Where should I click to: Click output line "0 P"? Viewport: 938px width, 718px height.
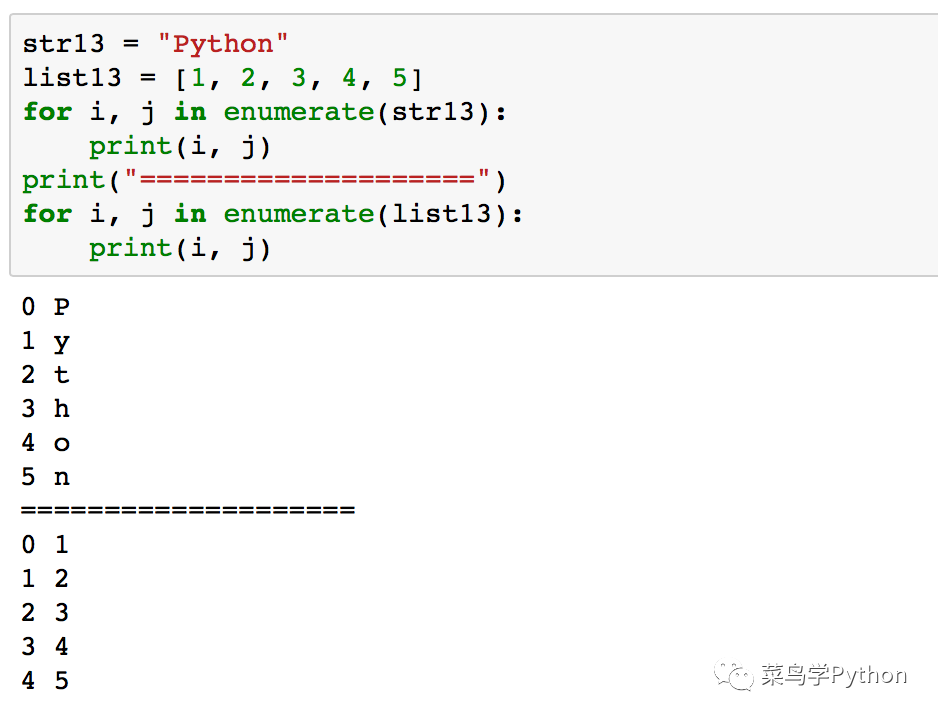pyautogui.click(x=46, y=307)
